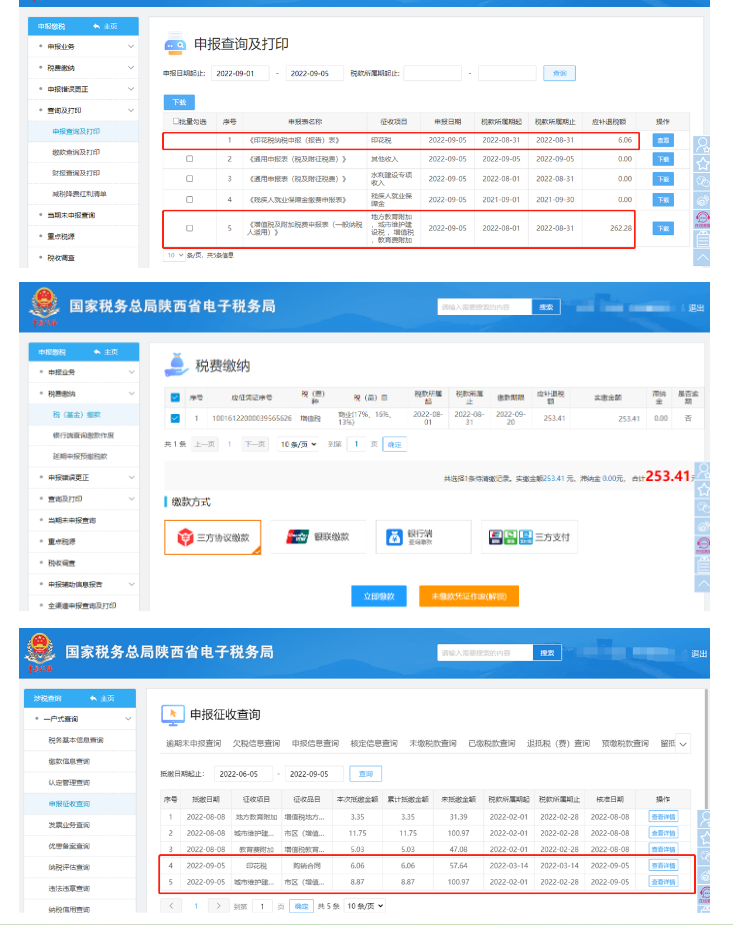The height and width of the screenshot is (925, 733).
Task: Click the 申报征收查询 header monitor icon
Action: pos(173,714)
